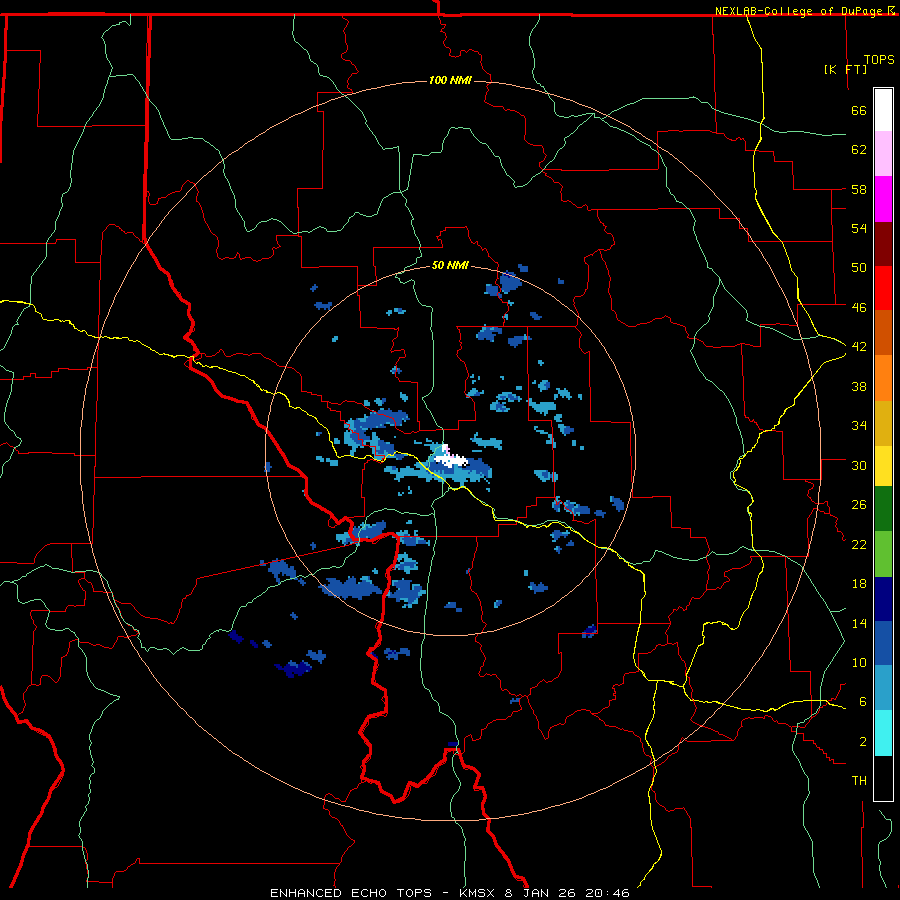Click the white high-tops echo near radar center
This screenshot has width=900, height=900.
click(452, 458)
